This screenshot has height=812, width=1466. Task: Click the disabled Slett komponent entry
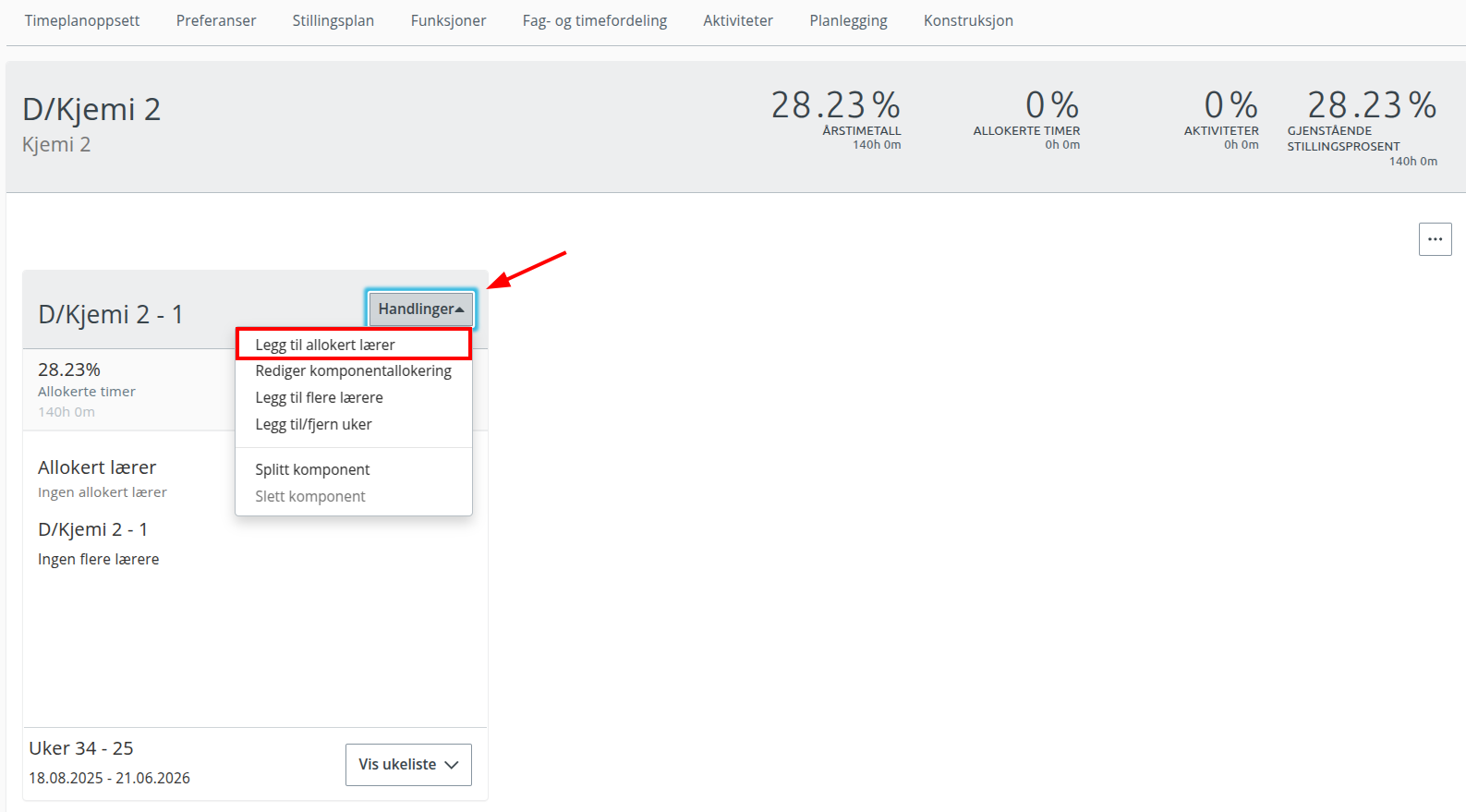point(354,497)
